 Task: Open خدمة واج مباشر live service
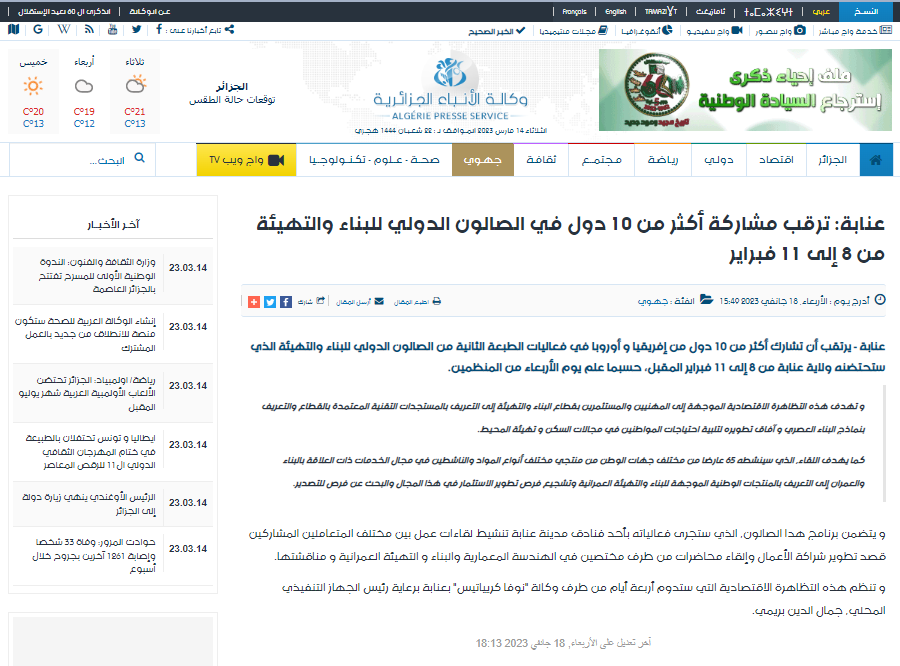point(855,30)
